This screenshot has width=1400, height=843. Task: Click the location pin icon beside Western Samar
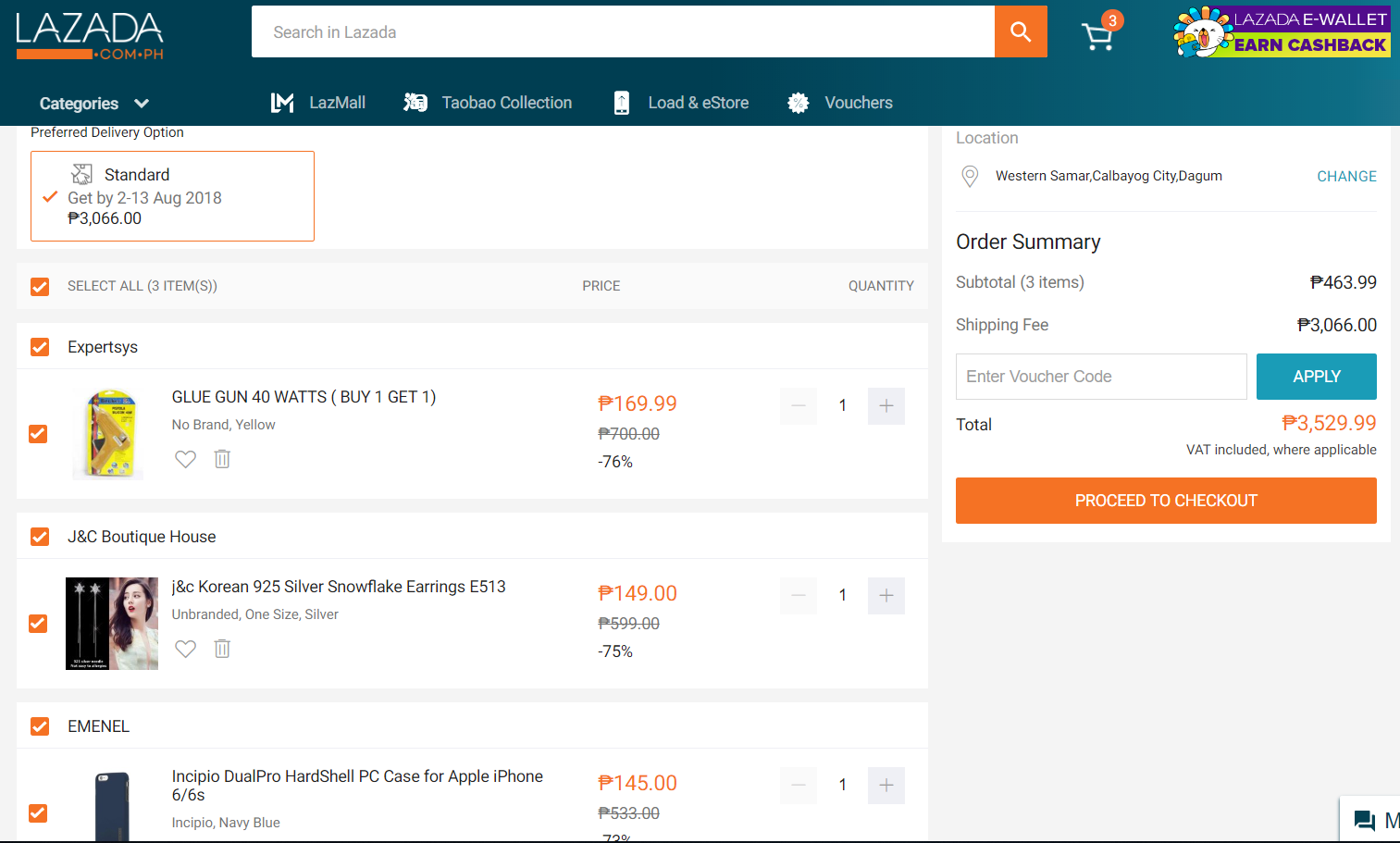click(x=970, y=176)
